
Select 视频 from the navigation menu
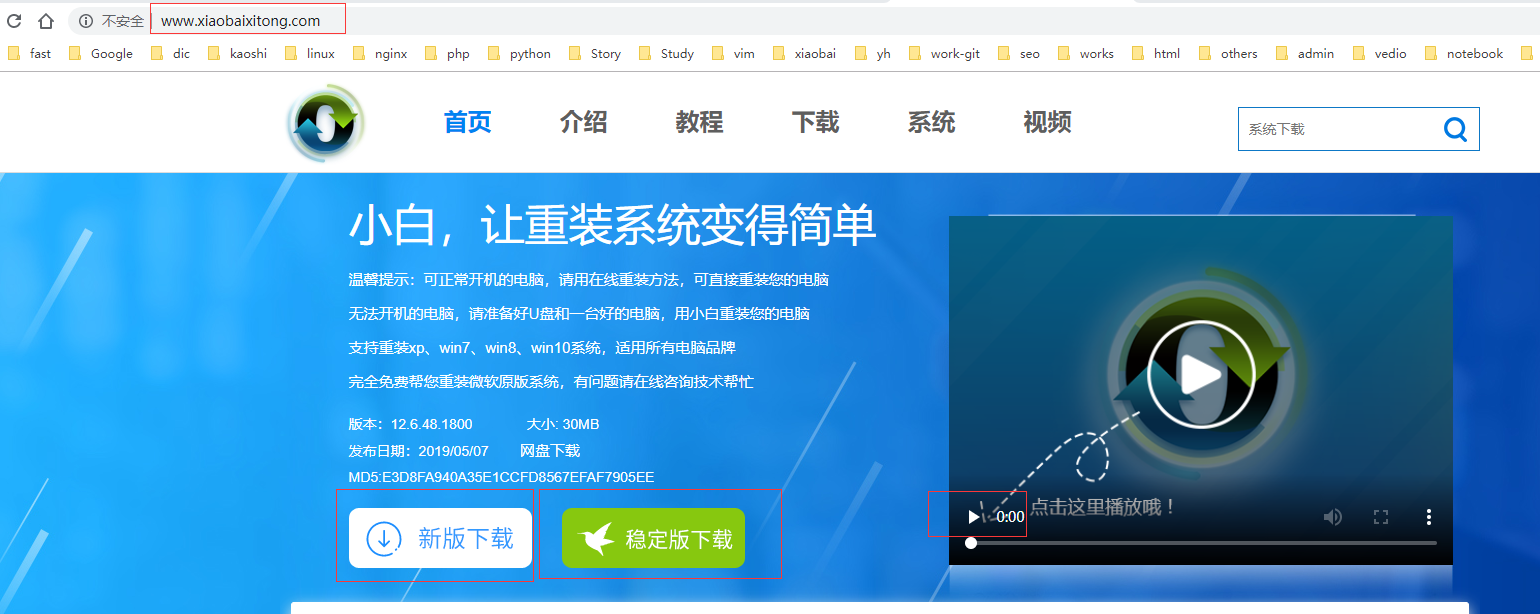point(1046,122)
